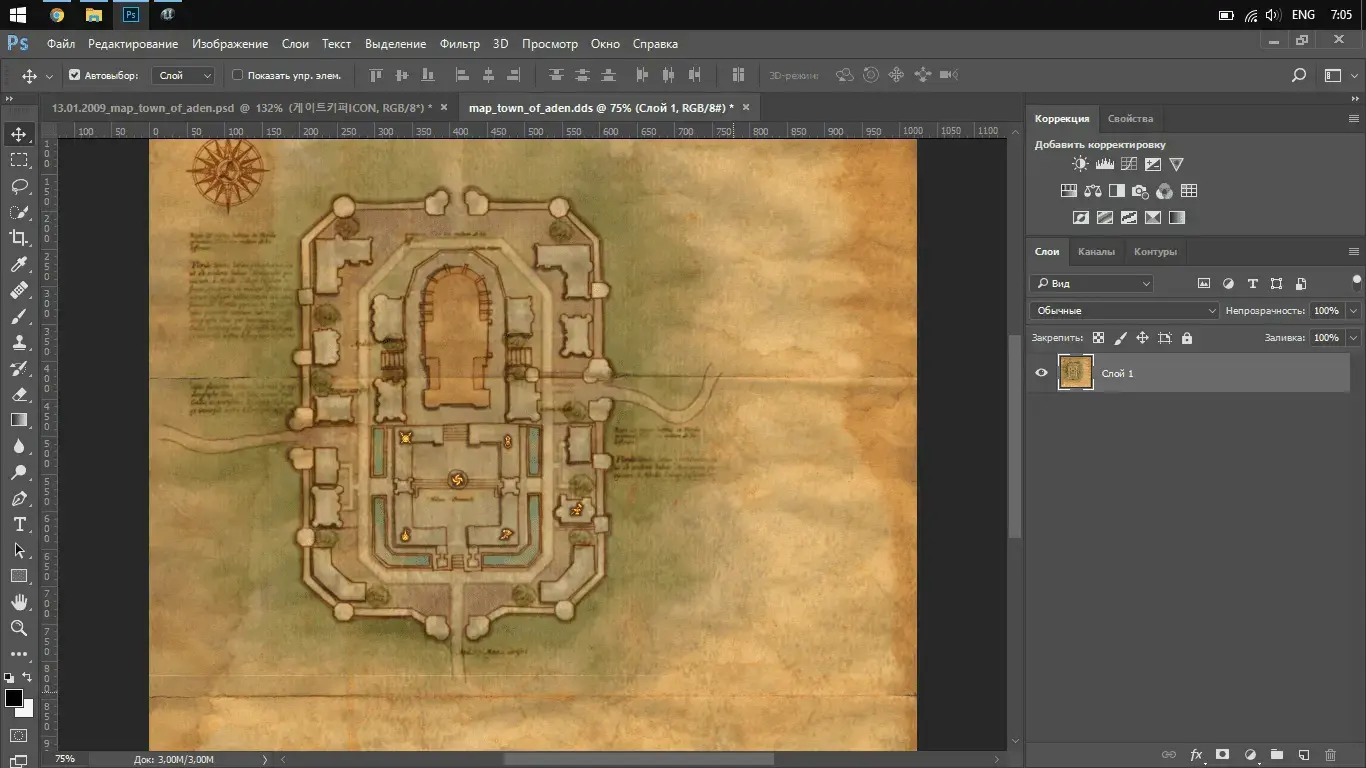
Task: Open the Слои panel options menu
Action: (x=1353, y=251)
